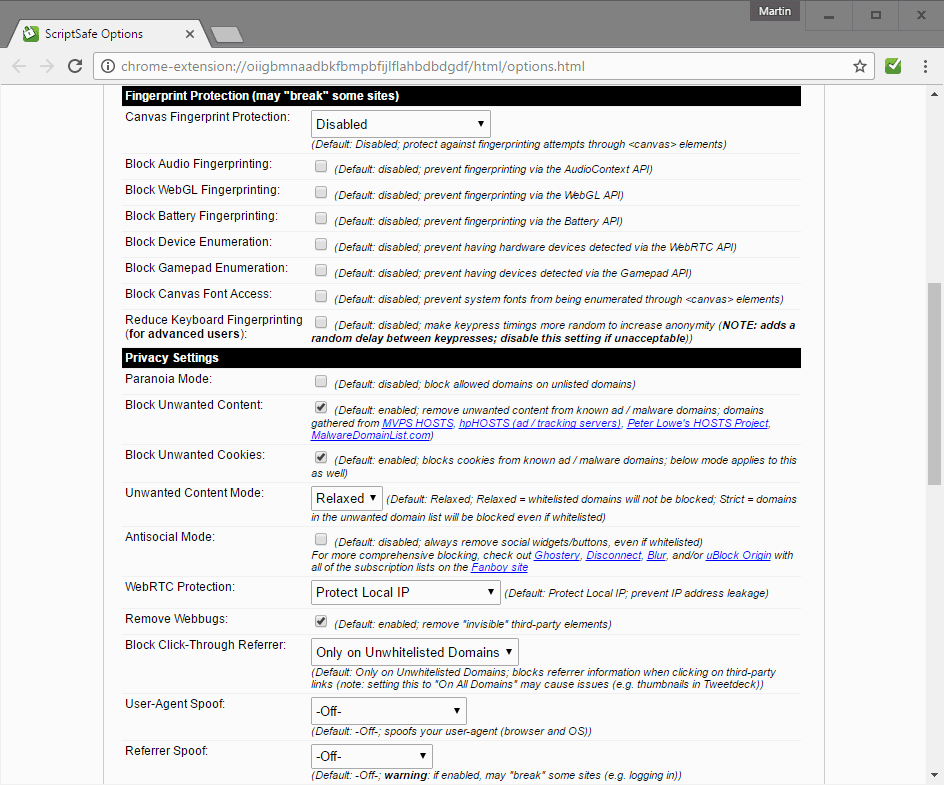This screenshot has width=944, height=785.
Task: Enable Block Audio Fingerprinting
Action: pos(320,166)
